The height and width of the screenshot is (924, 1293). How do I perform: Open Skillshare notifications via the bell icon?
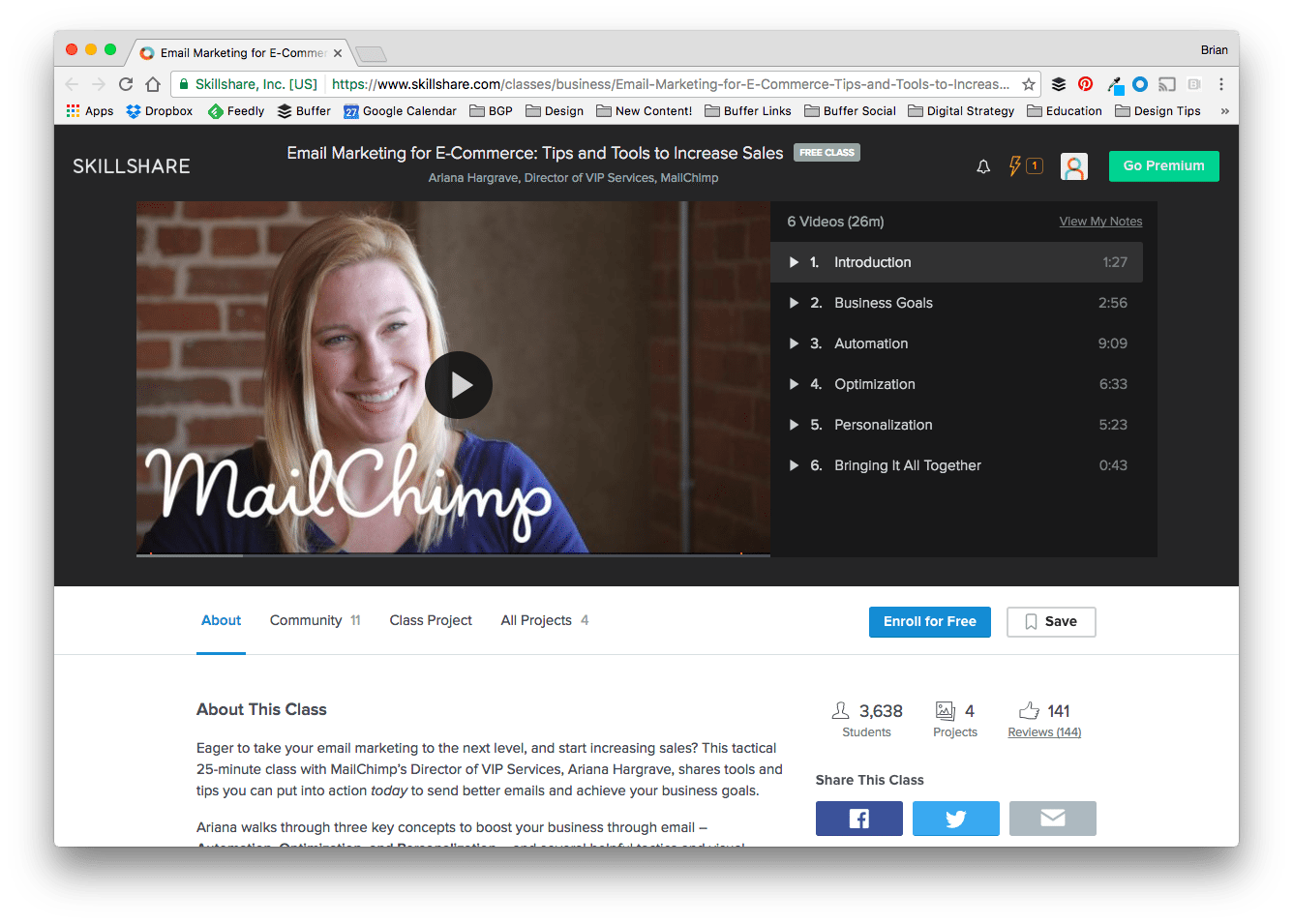[x=983, y=165]
